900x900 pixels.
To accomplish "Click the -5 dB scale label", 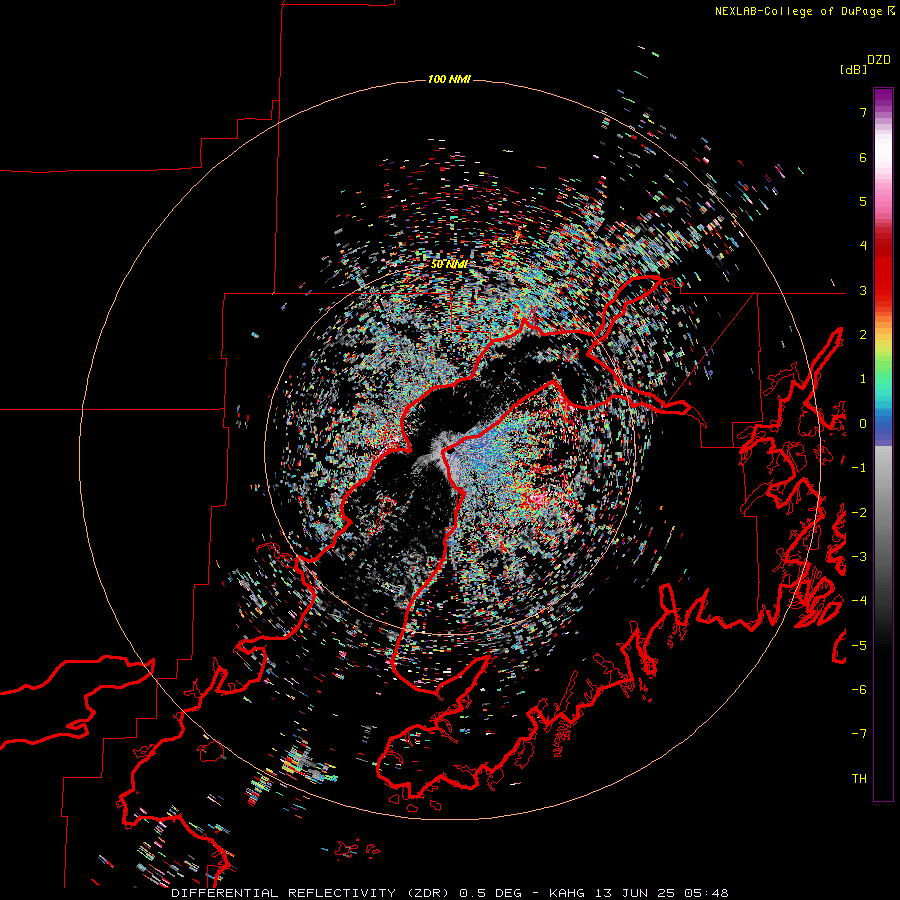I will [x=859, y=645].
